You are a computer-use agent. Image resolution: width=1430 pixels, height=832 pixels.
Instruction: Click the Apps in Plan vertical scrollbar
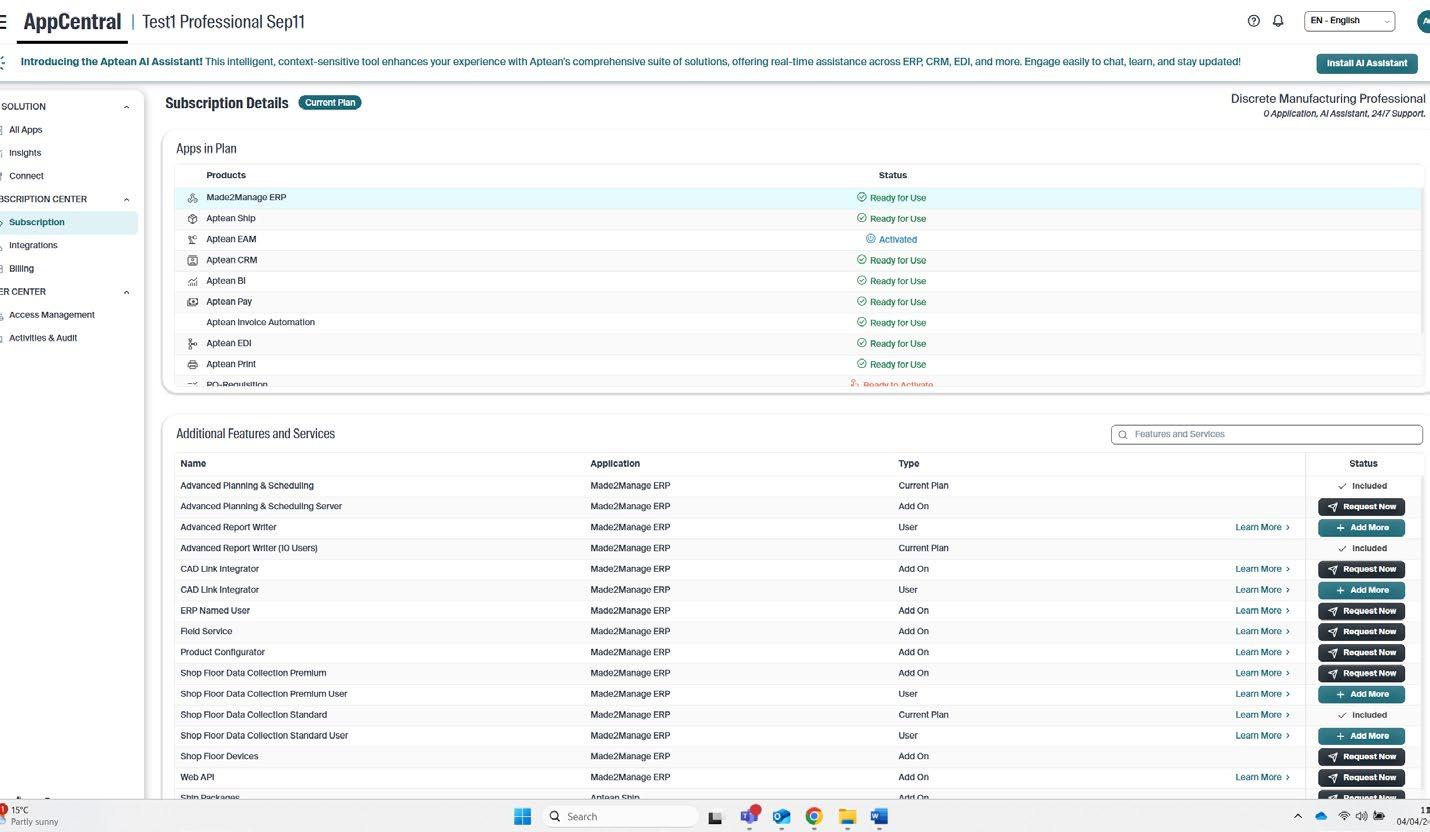click(x=1421, y=260)
